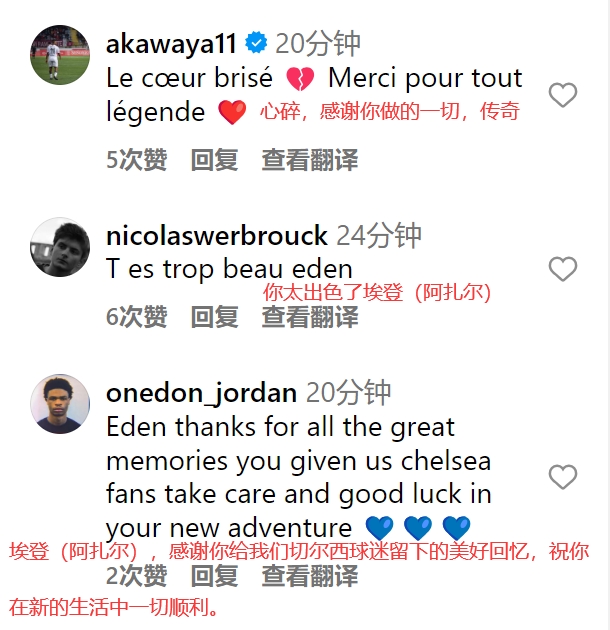
Task: View translation 查看翻译 for onedon_jordan's comment
Action: (310, 576)
